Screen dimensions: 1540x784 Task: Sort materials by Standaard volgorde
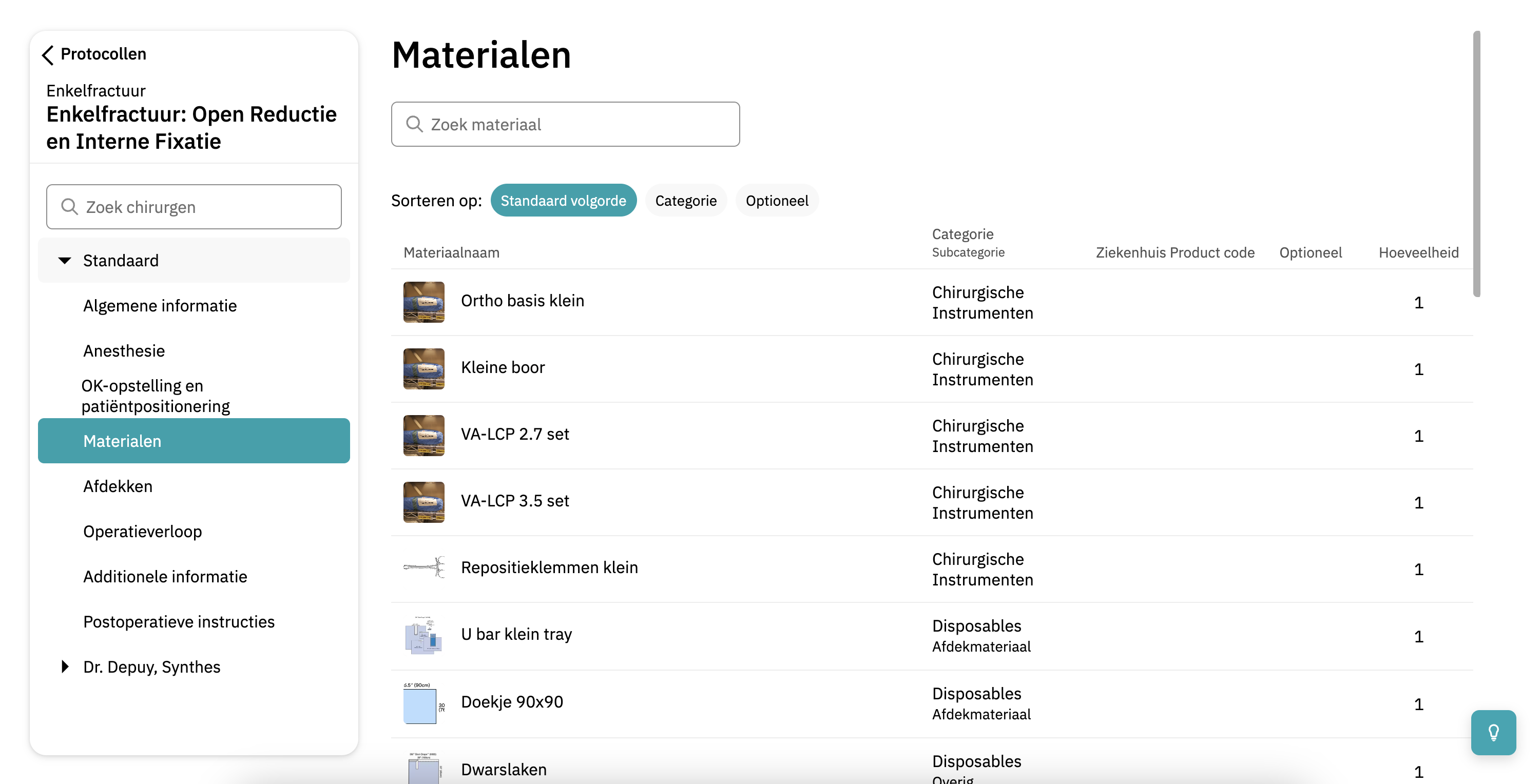click(563, 200)
